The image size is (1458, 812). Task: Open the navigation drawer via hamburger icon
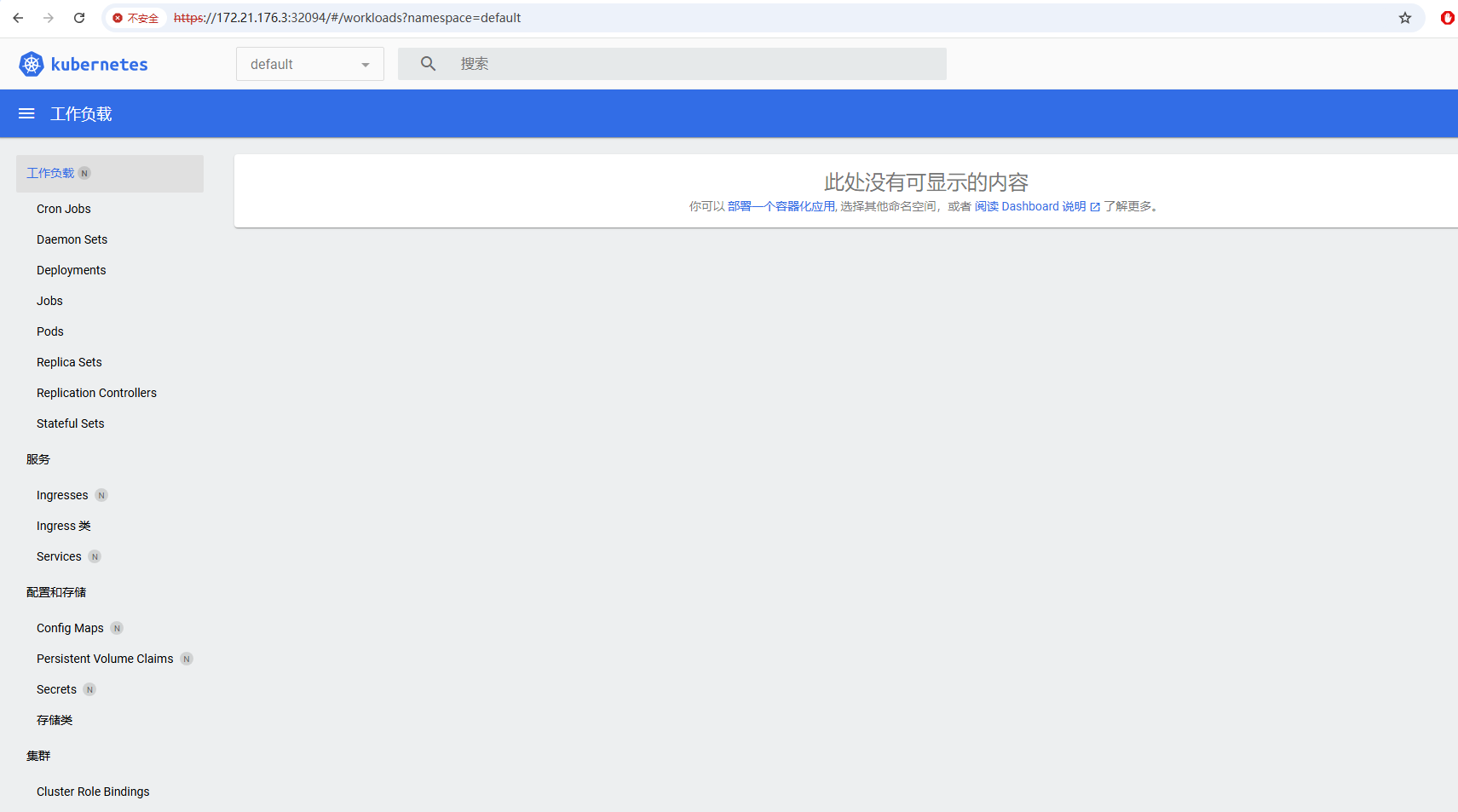[x=26, y=113]
